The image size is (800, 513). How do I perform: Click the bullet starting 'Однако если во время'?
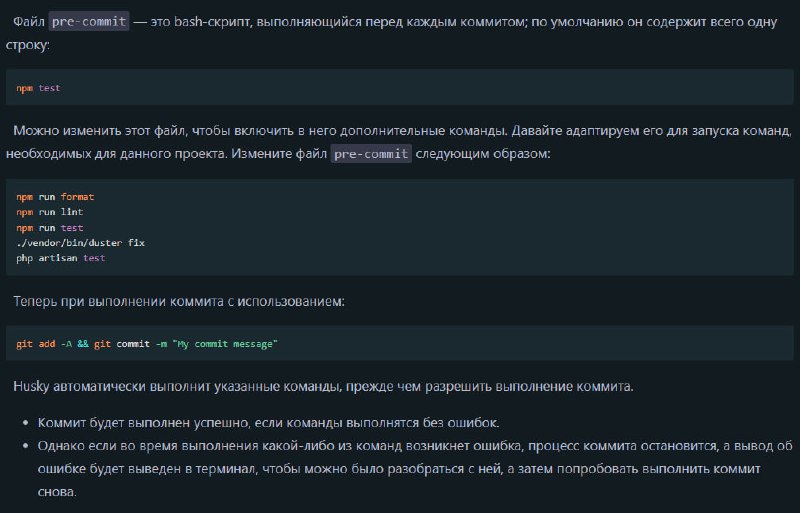pos(415,469)
